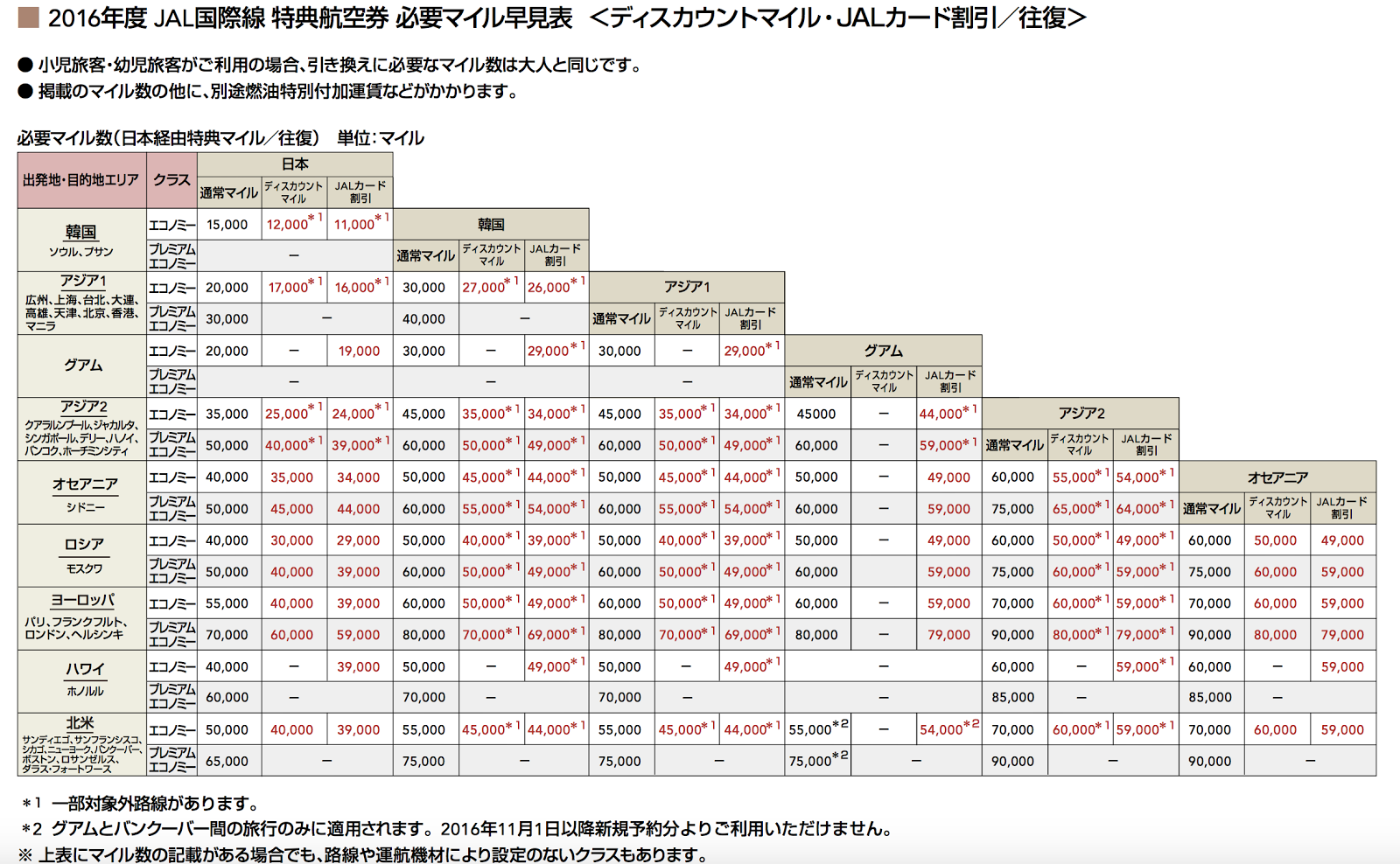This screenshot has height=864, width=1400.
Task: Click the 'ソウル、プサン' city text
Action: [80, 252]
